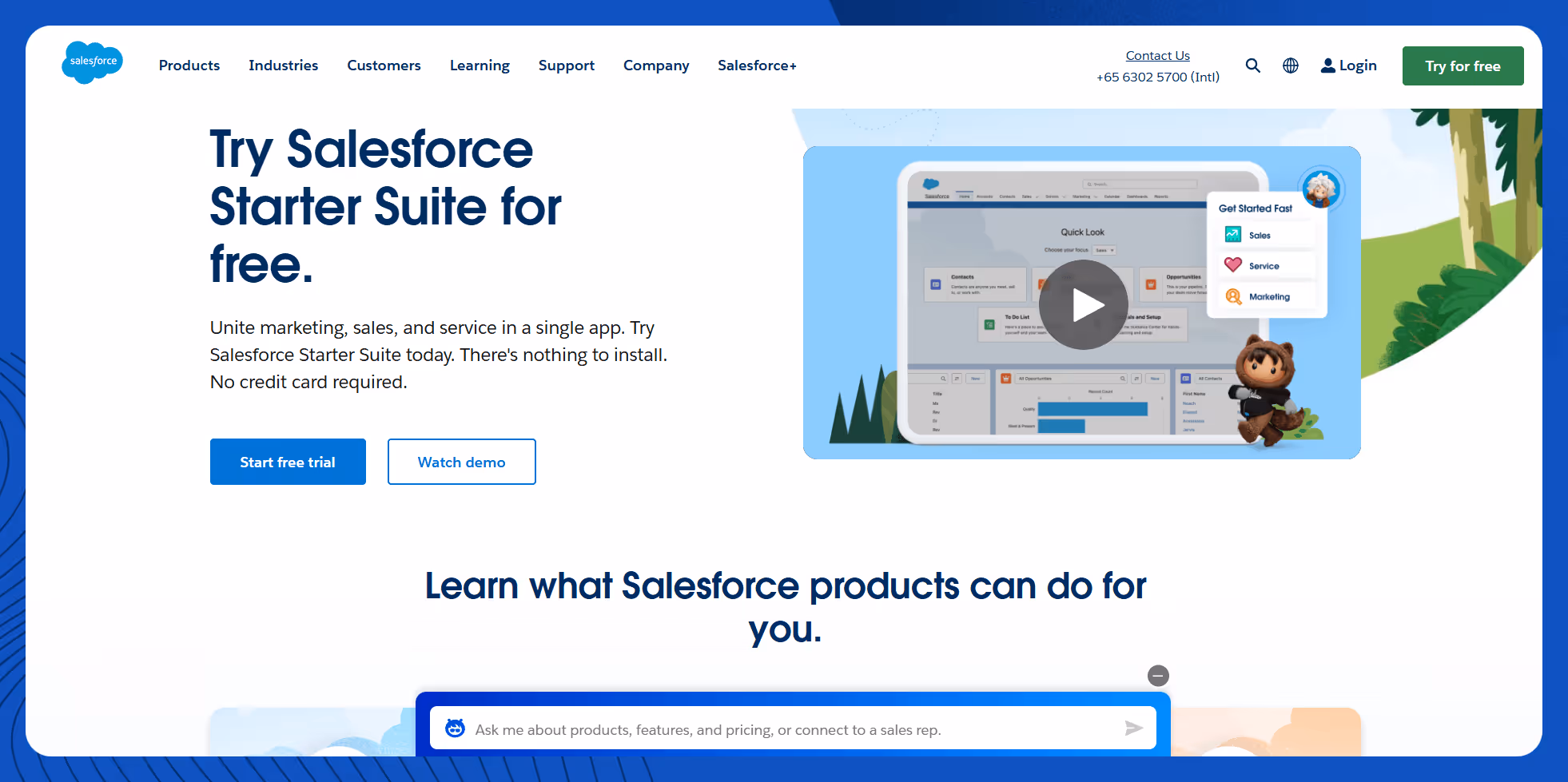Open the Learning menu
Image resolution: width=1568 pixels, height=782 pixels.
[480, 65]
